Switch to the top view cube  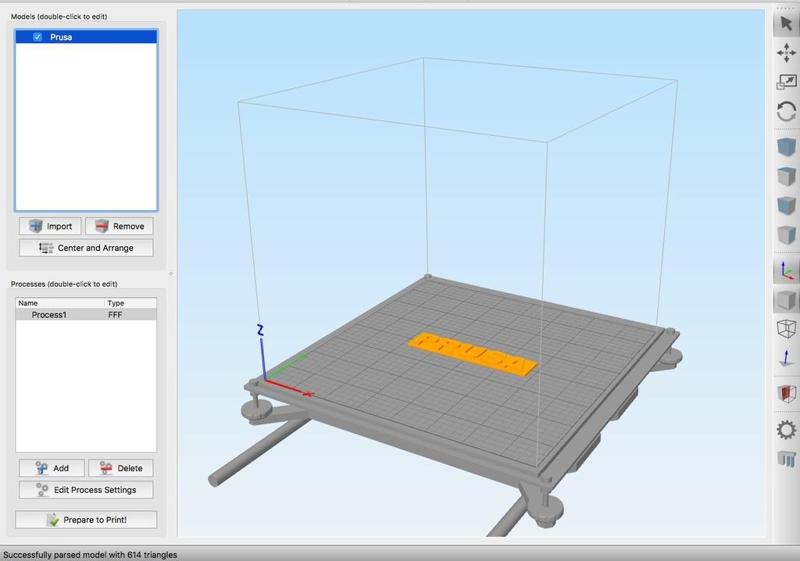786,176
